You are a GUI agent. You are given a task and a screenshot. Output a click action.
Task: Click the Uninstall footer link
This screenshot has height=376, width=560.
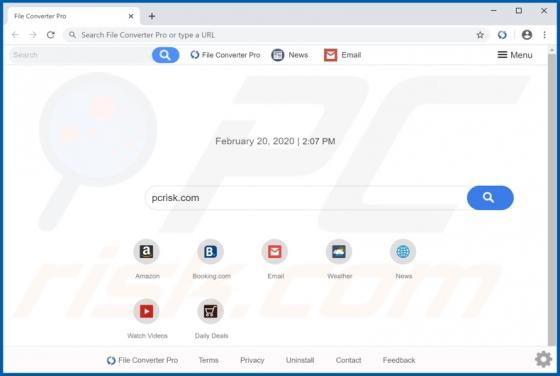(x=300, y=360)
